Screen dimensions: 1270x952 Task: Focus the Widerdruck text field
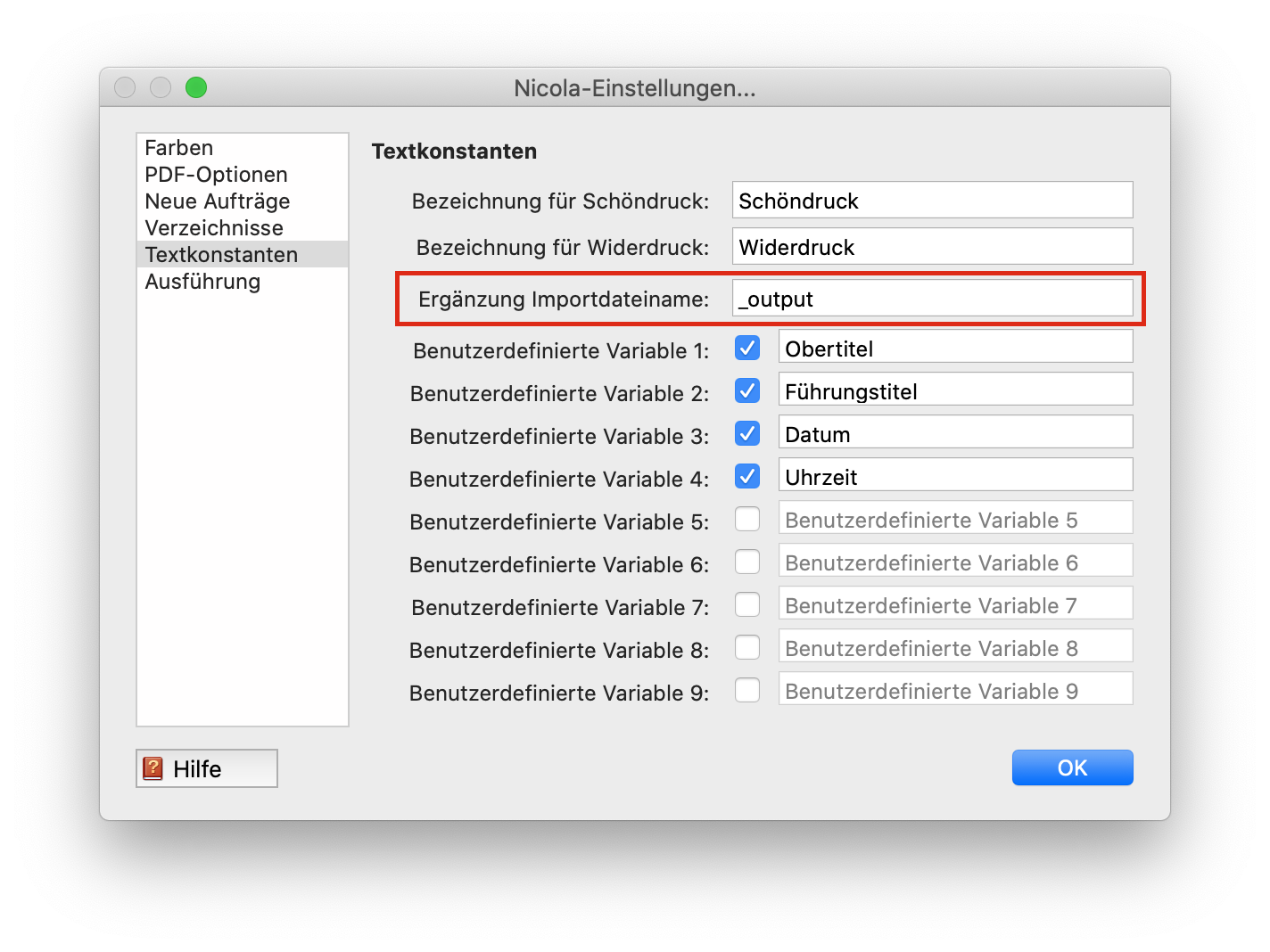click(x=933, y=246)
